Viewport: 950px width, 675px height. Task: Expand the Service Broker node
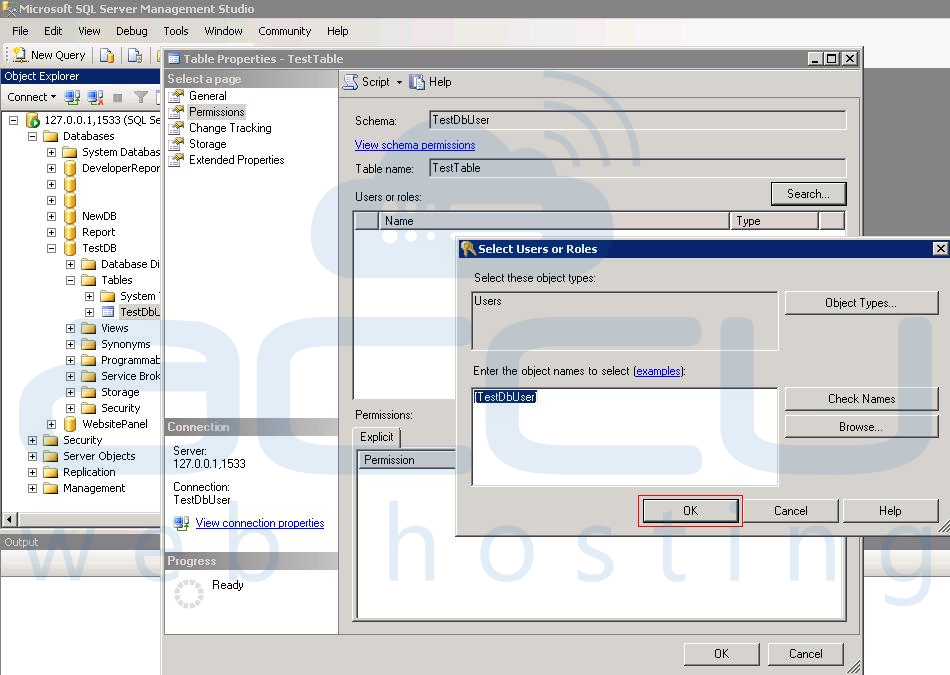(x=71, y=376)
